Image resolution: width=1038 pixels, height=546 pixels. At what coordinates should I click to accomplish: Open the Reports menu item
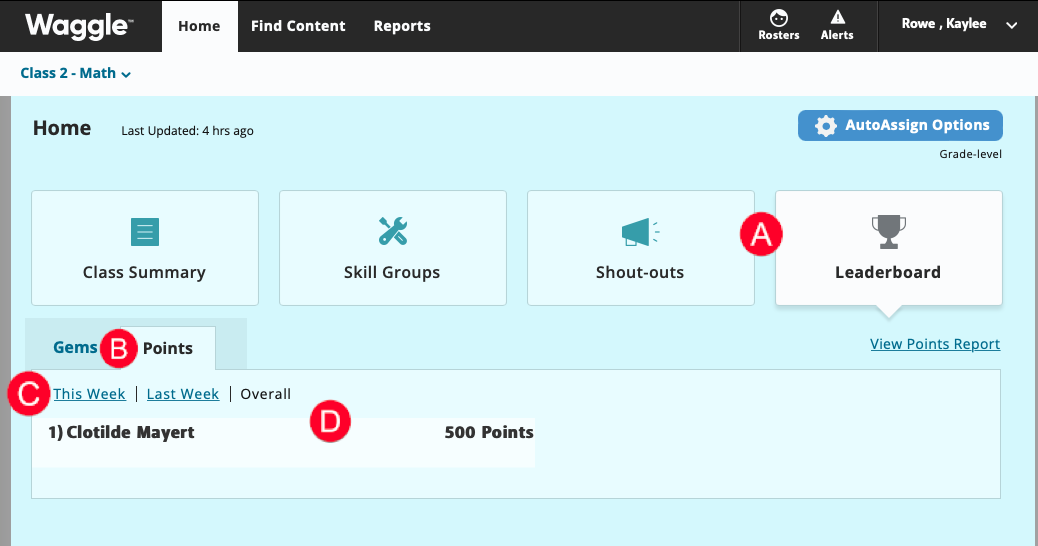pos(402,26)
